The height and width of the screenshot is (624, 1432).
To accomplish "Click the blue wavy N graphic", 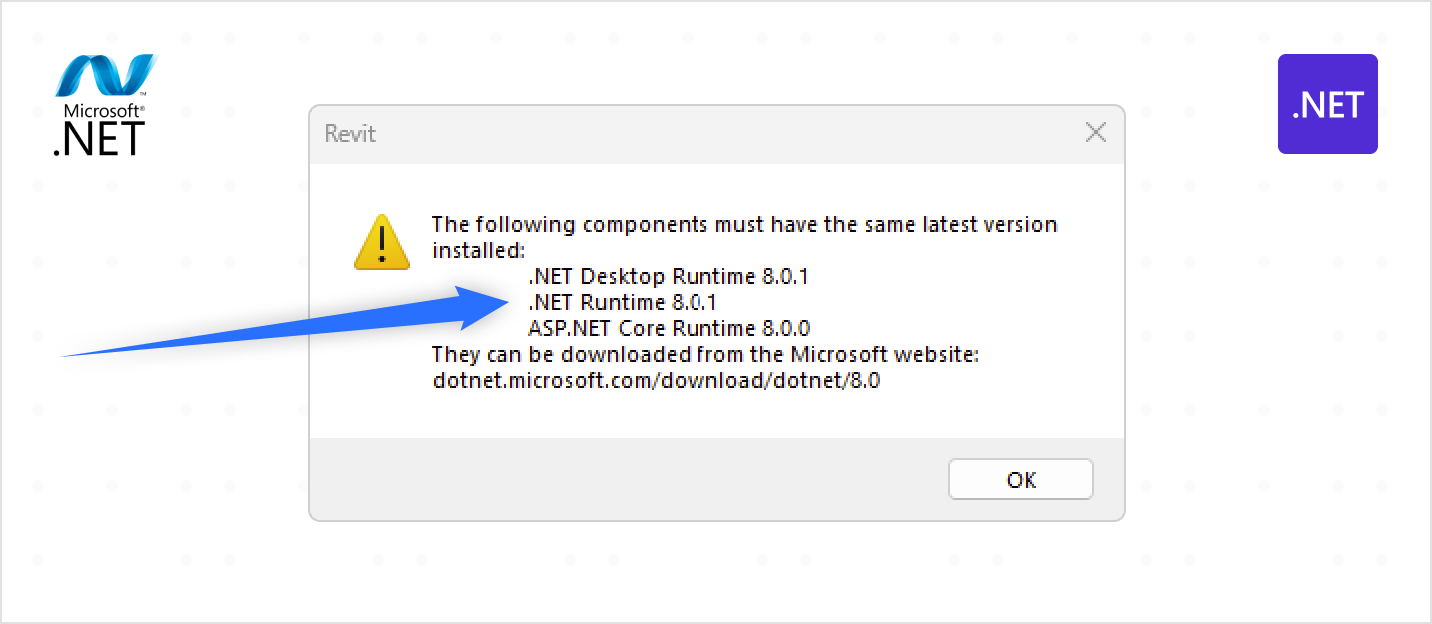I will click(107, 74).
